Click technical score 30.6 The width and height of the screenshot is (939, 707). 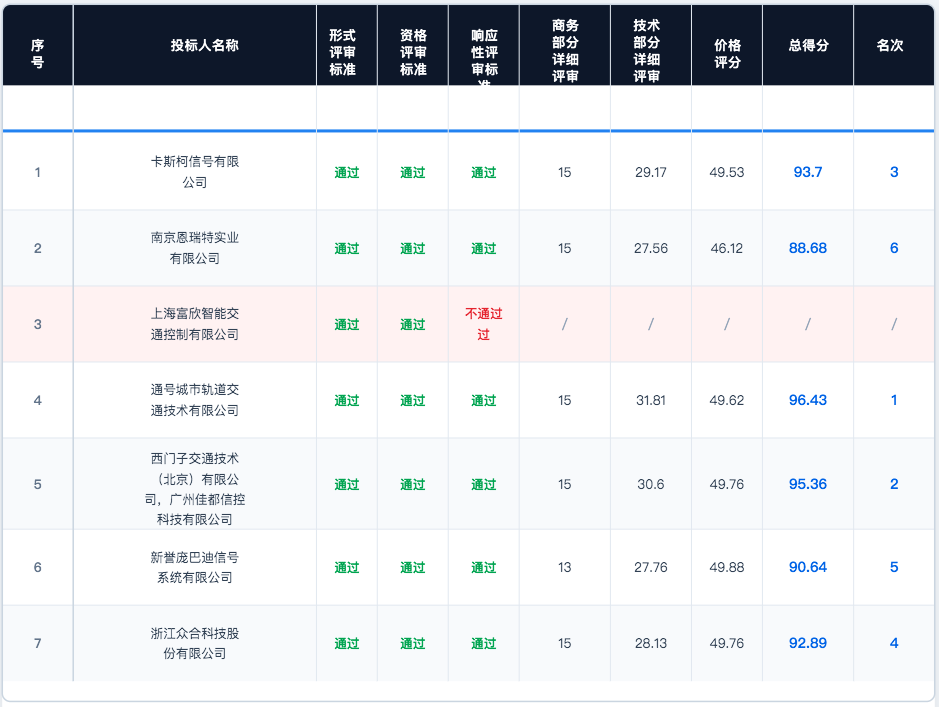(650, 484)
